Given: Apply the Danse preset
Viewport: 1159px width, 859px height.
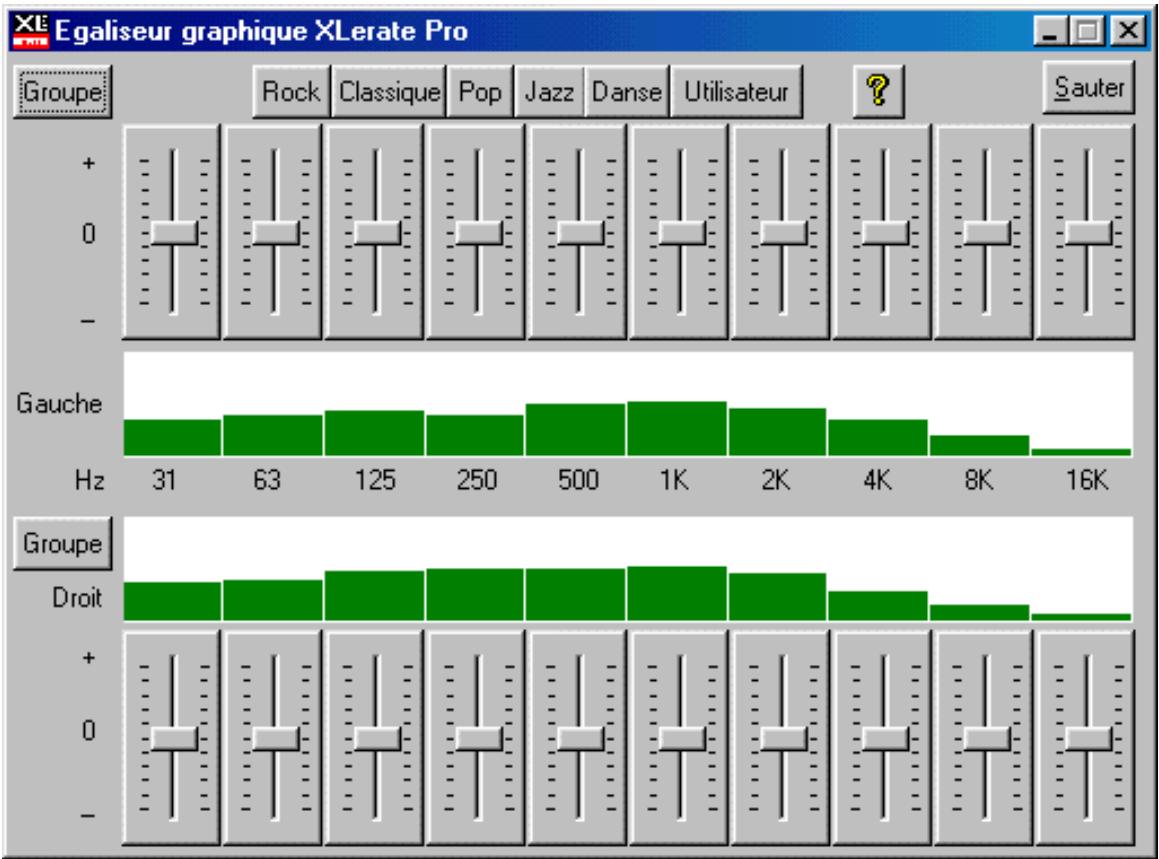Looking at the screenshot, I should [627, 92].
